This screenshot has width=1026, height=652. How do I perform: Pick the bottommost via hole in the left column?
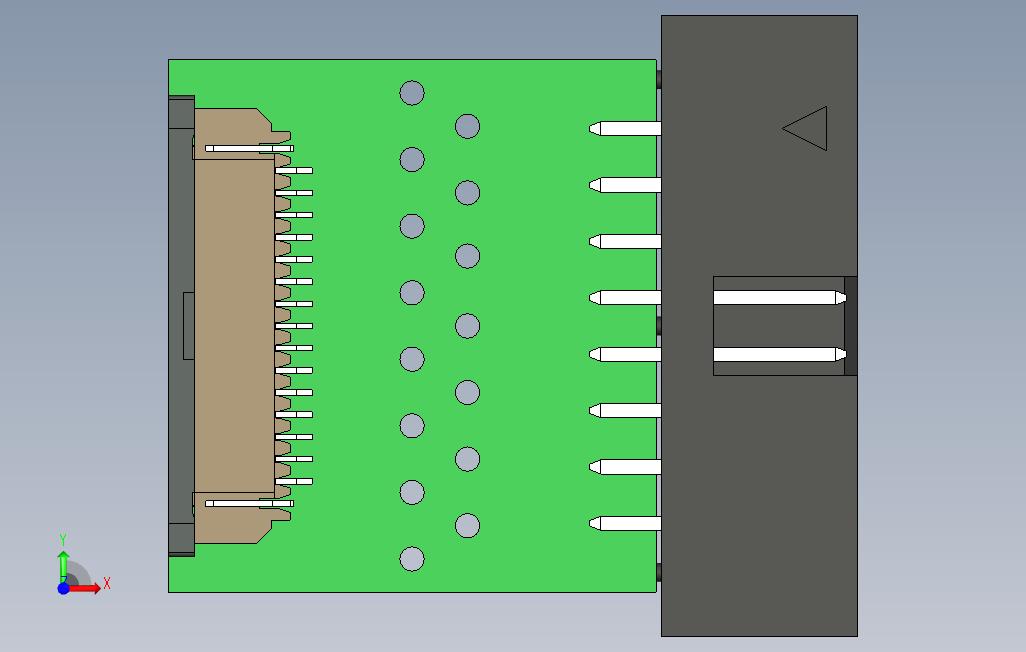(x=412, y=559)
